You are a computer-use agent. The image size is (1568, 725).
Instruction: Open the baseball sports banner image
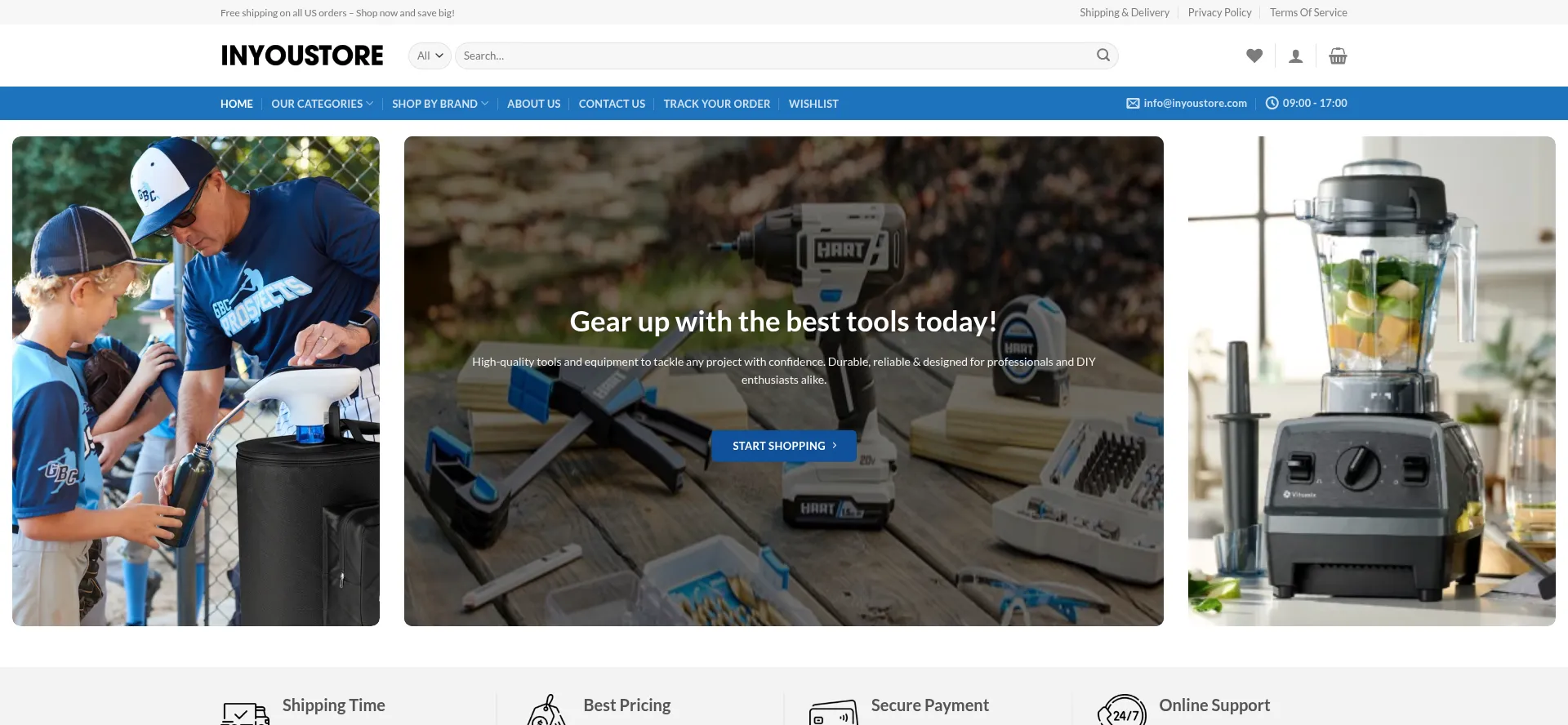196,381
